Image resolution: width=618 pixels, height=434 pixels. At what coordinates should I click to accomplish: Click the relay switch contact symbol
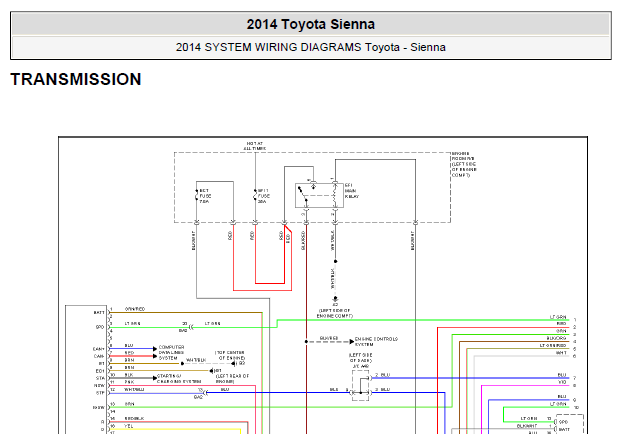click(x=303, y=195)
